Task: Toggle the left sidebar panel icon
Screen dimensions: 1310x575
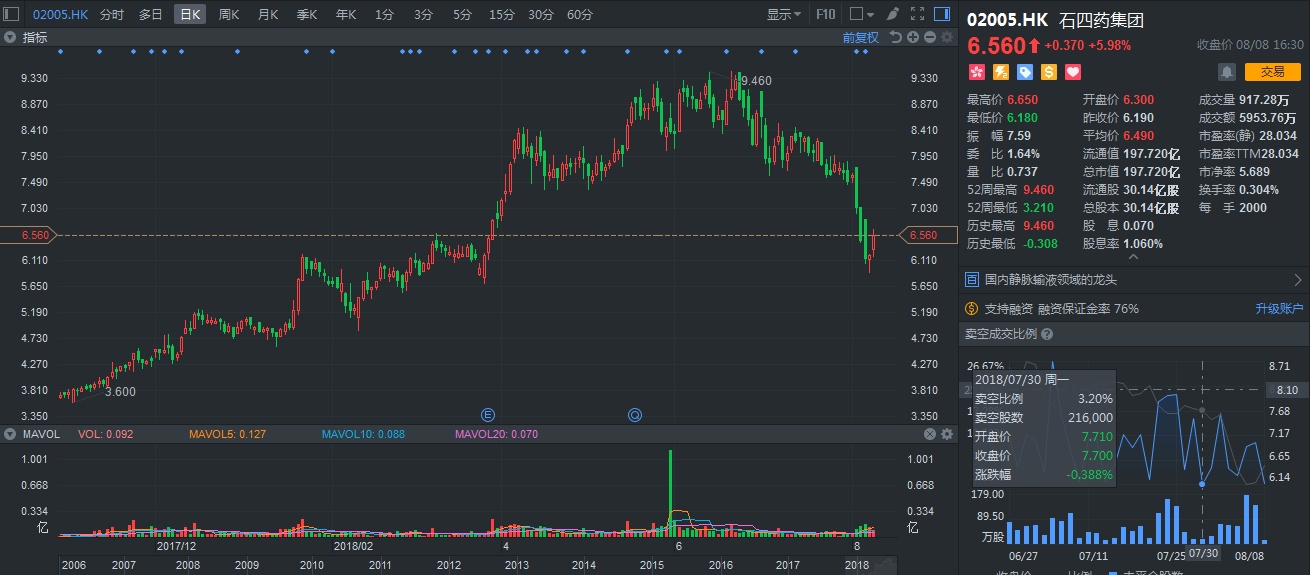Action: (11, 14)
